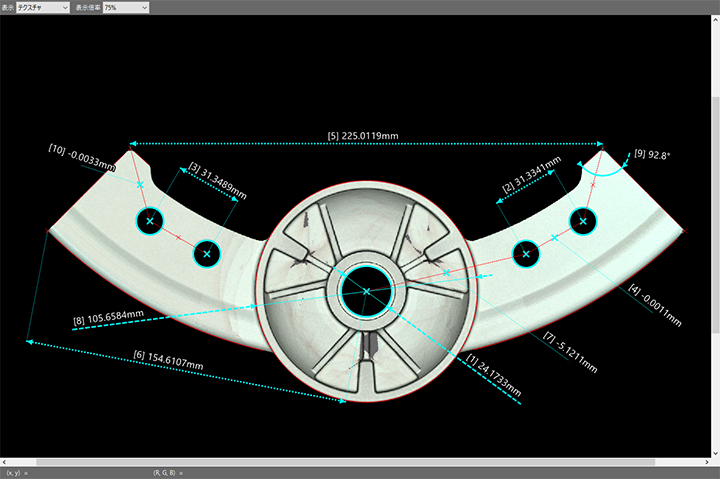Select the far-right hole cross marker
The height and width of the screenshot is (479, 720).
(584, 221)
